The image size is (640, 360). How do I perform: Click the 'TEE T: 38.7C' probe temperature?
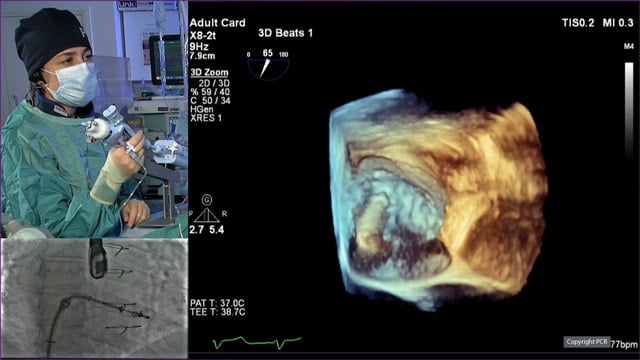point(218,312)
